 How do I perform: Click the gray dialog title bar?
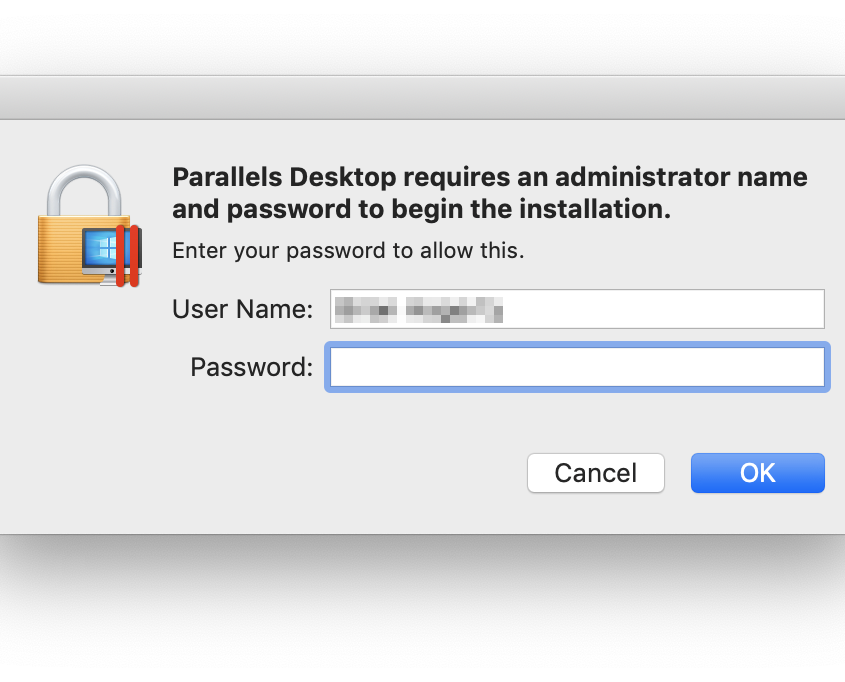[x=422, y=97]
